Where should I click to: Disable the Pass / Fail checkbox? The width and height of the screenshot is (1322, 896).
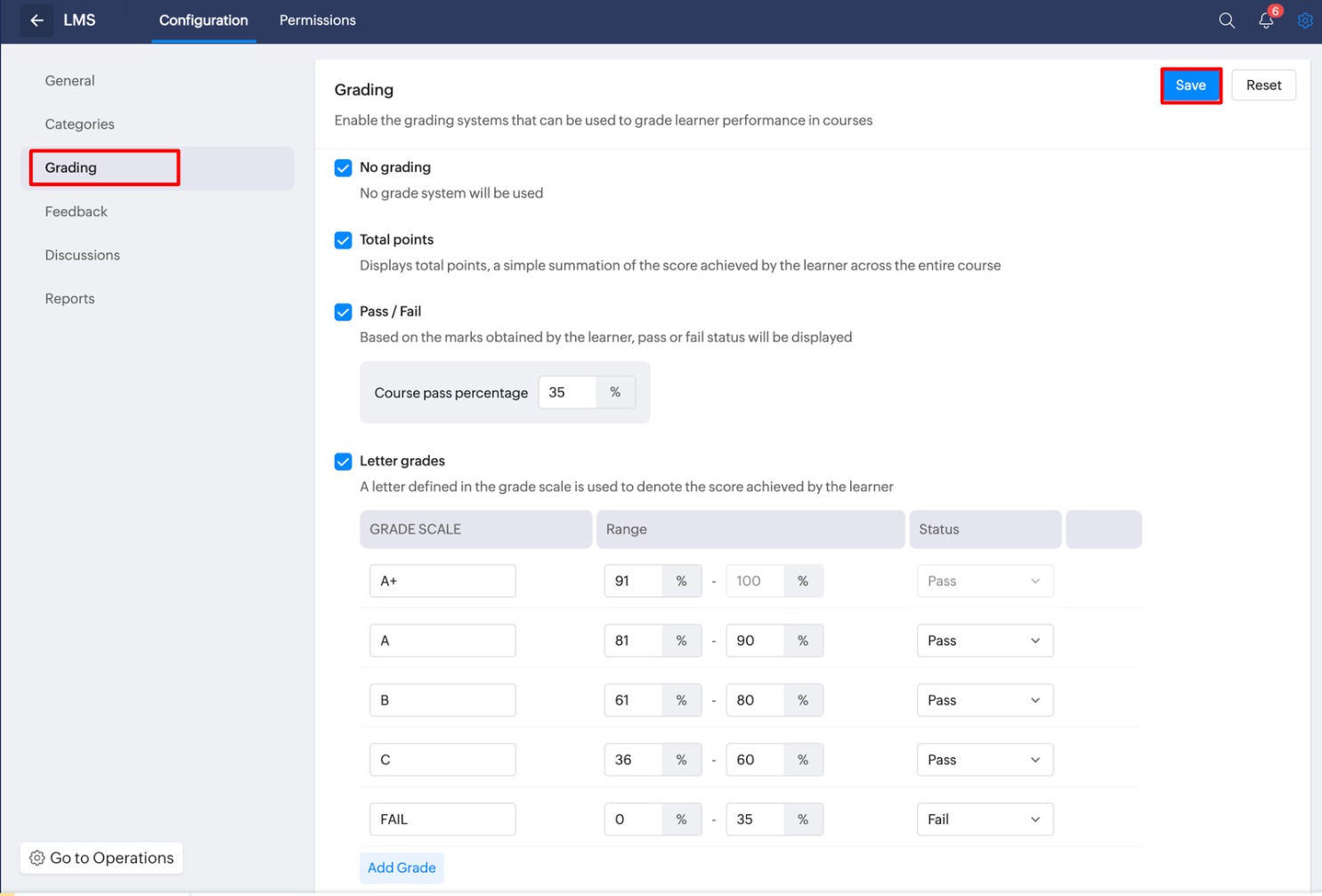tap(343, 312)
